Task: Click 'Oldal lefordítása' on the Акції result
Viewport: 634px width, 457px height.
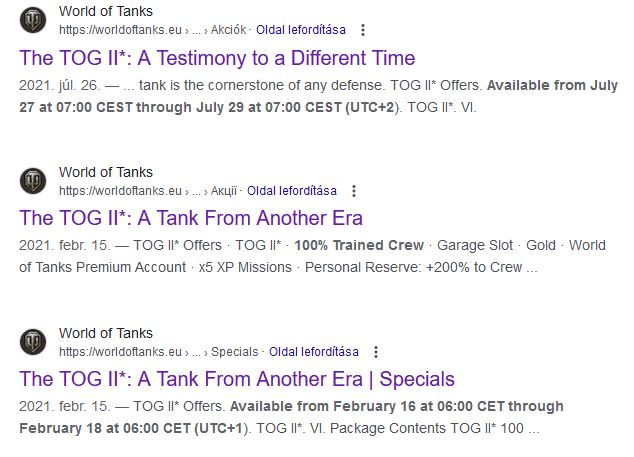Action: pyautogui.click(x=292, y=191)
